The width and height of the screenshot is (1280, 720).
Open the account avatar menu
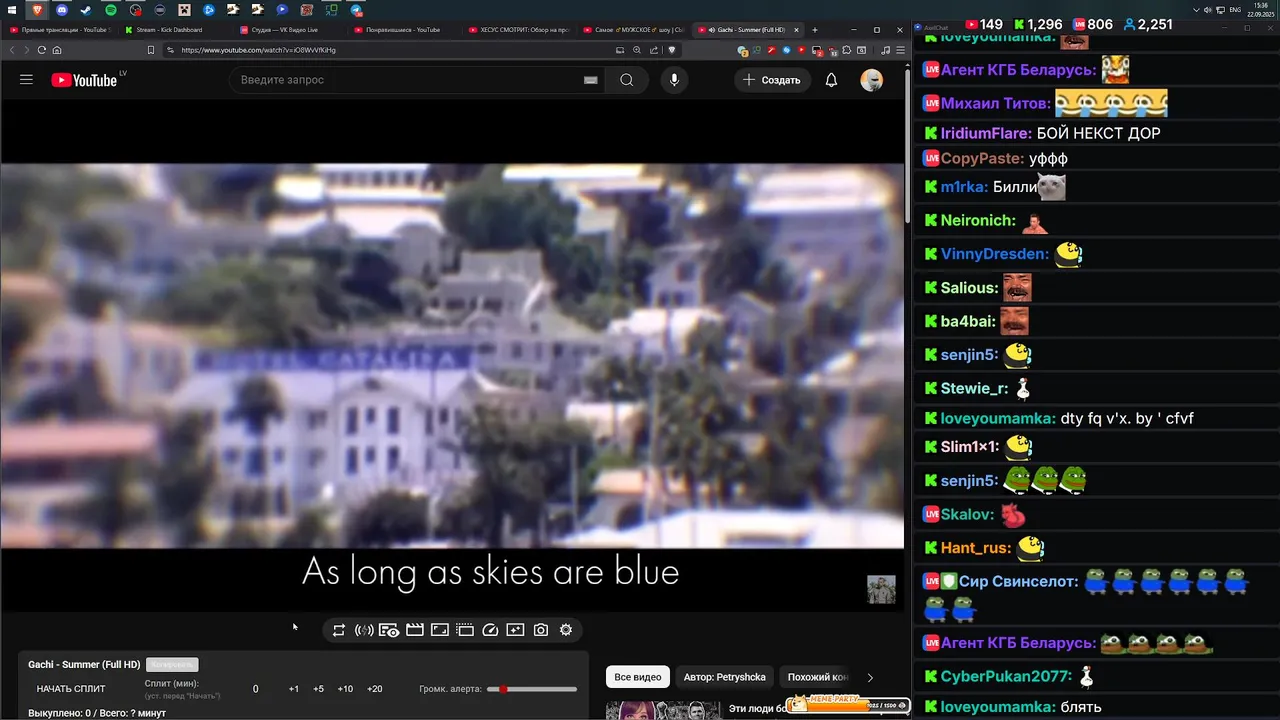(872, 80)
